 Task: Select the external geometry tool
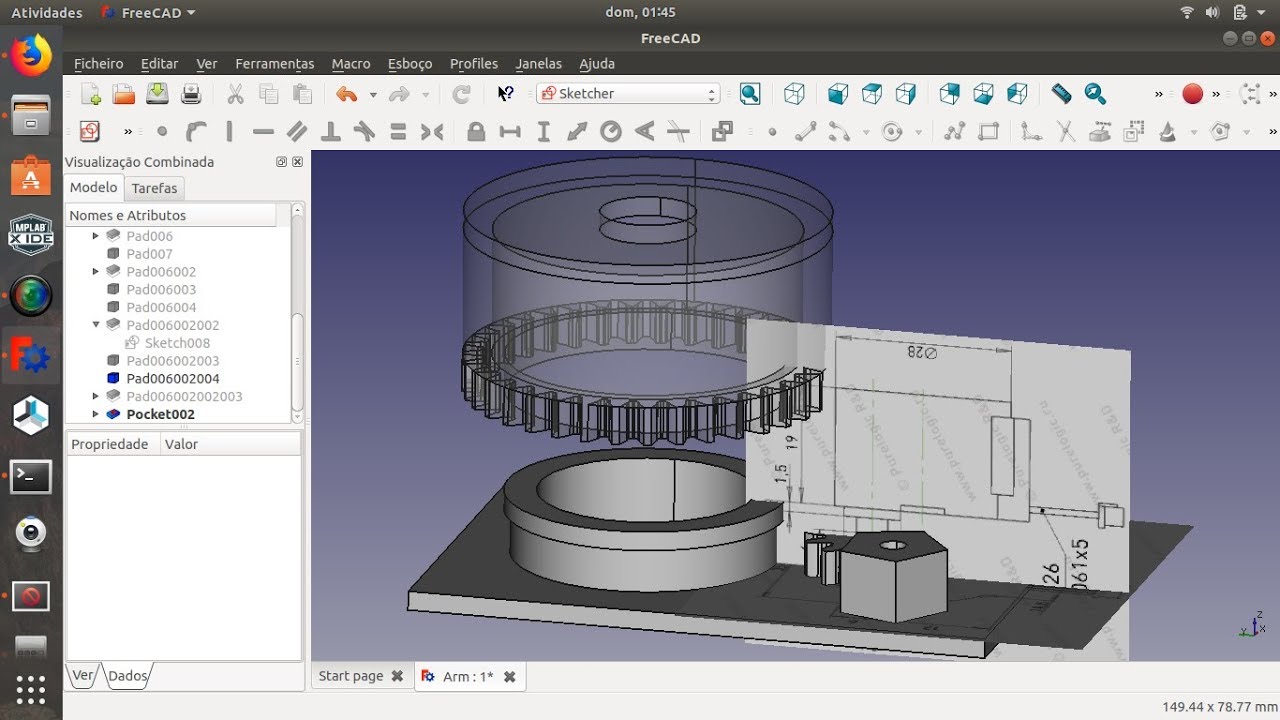coord(1100,131)
